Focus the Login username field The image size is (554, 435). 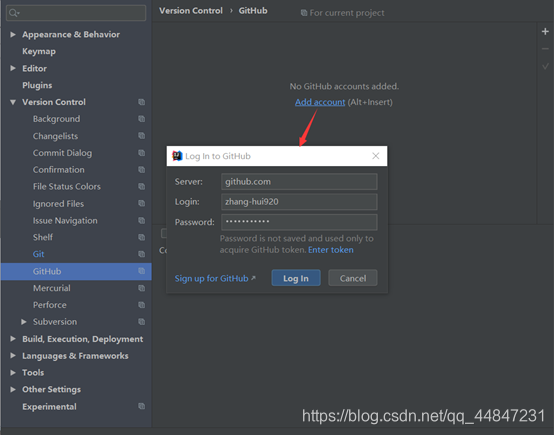coord(299,202)
